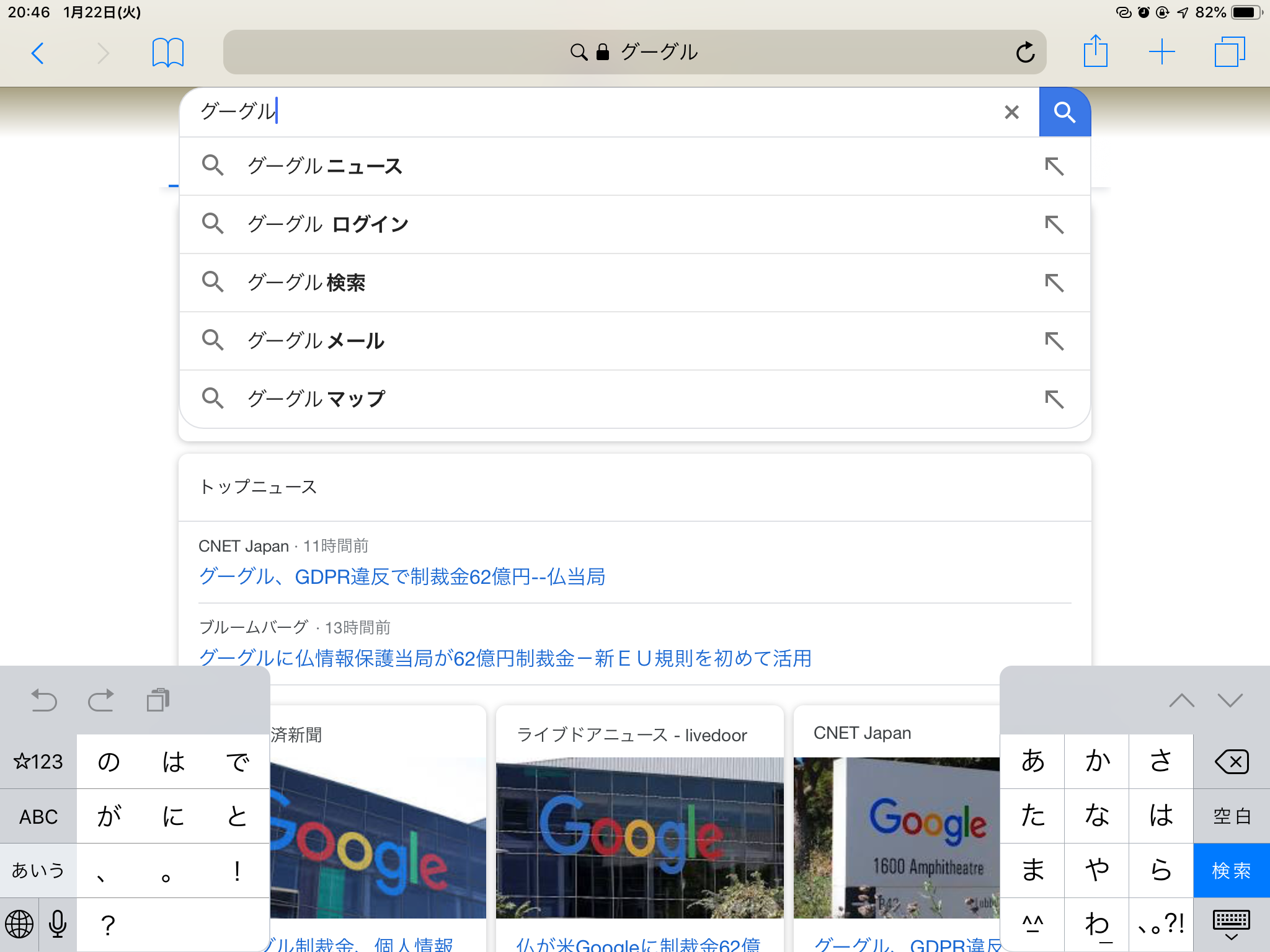Open CNET Japan GDPR 制裁金 article link
This screenshot has height=952, width=1270.
(x=402, y=576)
